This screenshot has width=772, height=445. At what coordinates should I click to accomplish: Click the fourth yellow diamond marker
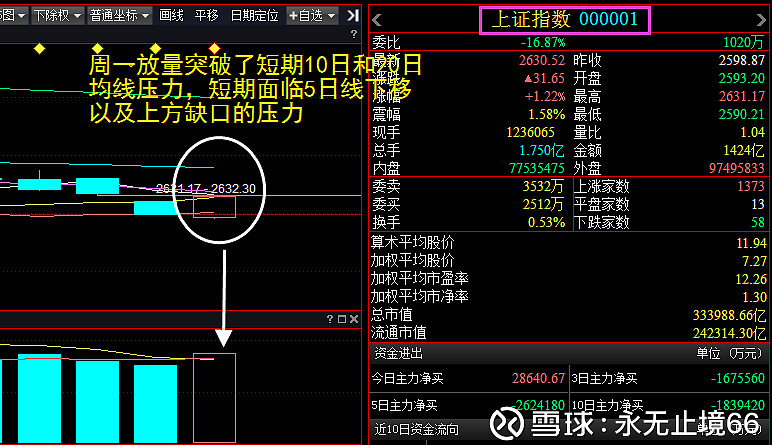click(214, 48)
